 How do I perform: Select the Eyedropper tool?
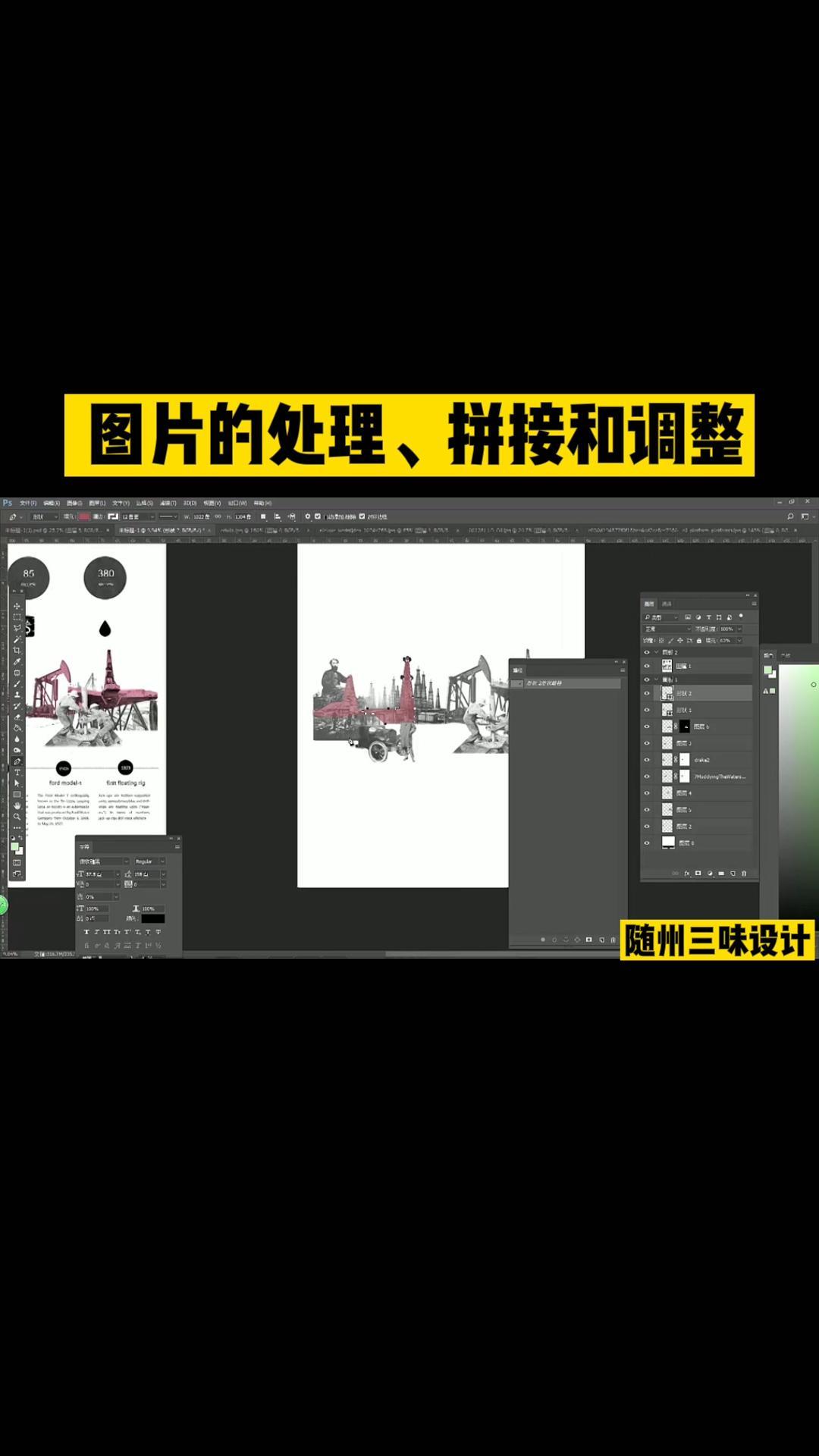(x=17, y=661)
